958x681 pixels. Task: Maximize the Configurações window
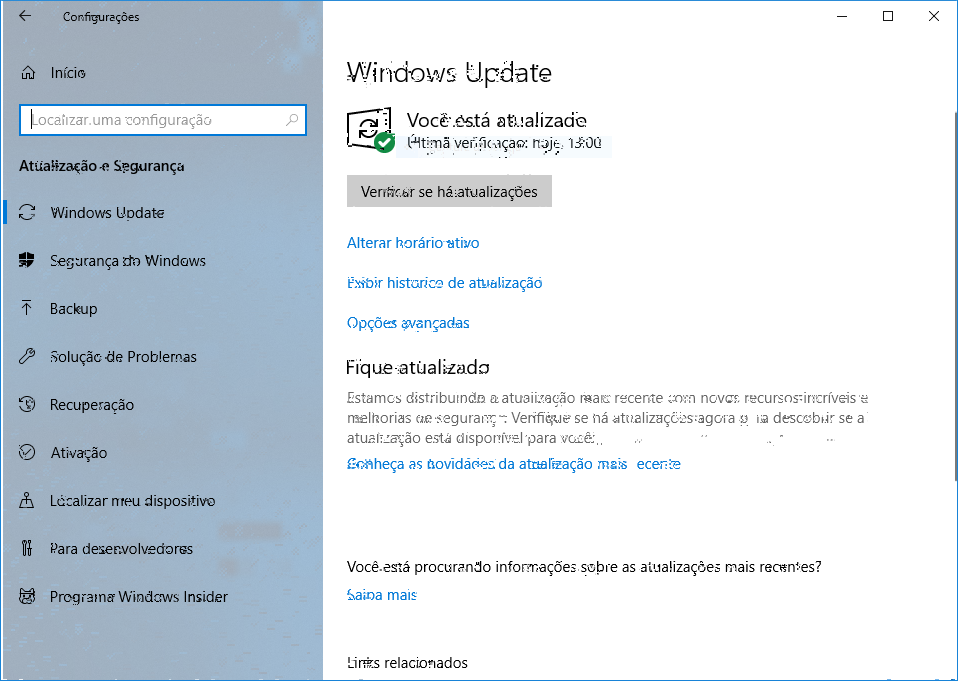click(x=888, y=16)
